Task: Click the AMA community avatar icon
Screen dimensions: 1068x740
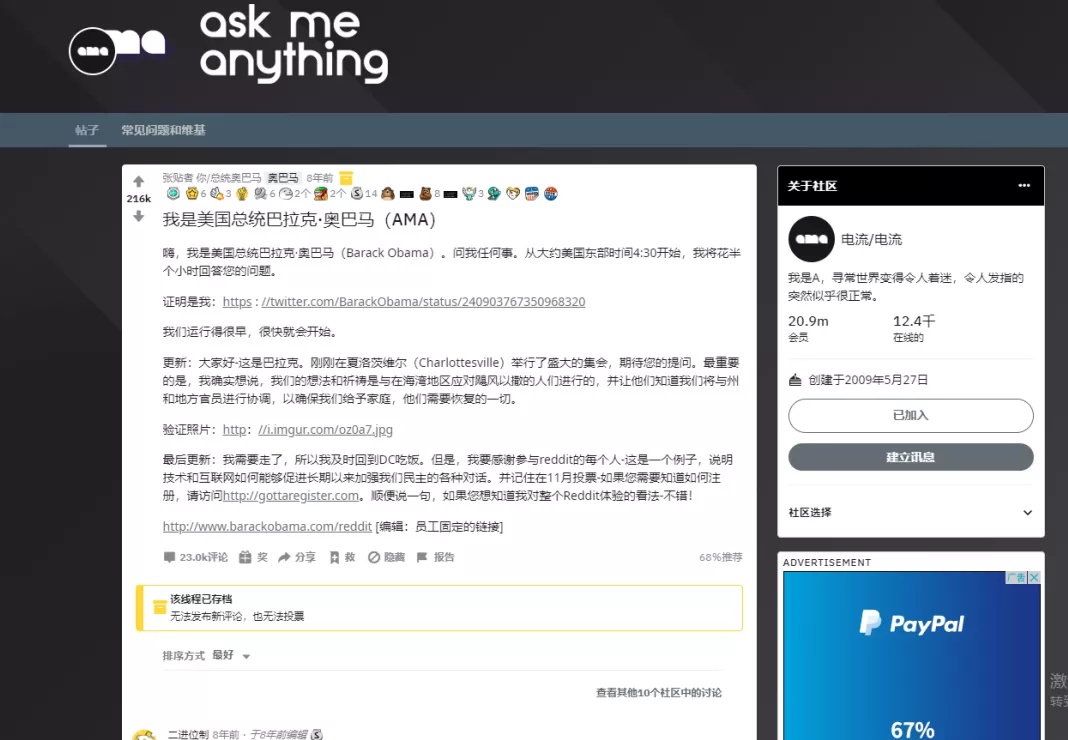Action: coord(811,239)
